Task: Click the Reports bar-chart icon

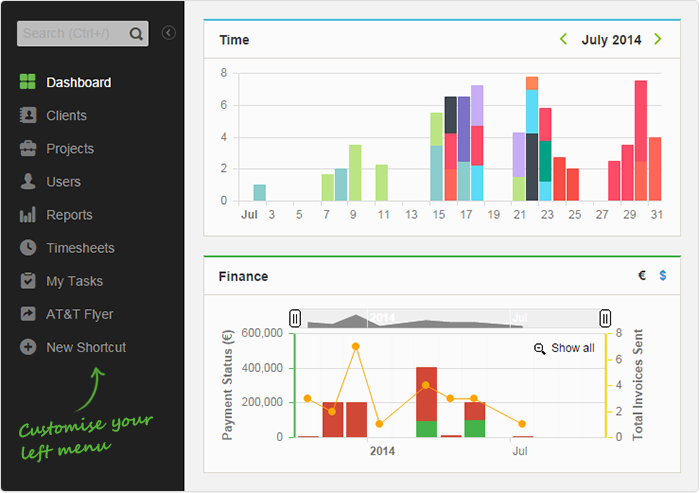Action: coord(28,214)
